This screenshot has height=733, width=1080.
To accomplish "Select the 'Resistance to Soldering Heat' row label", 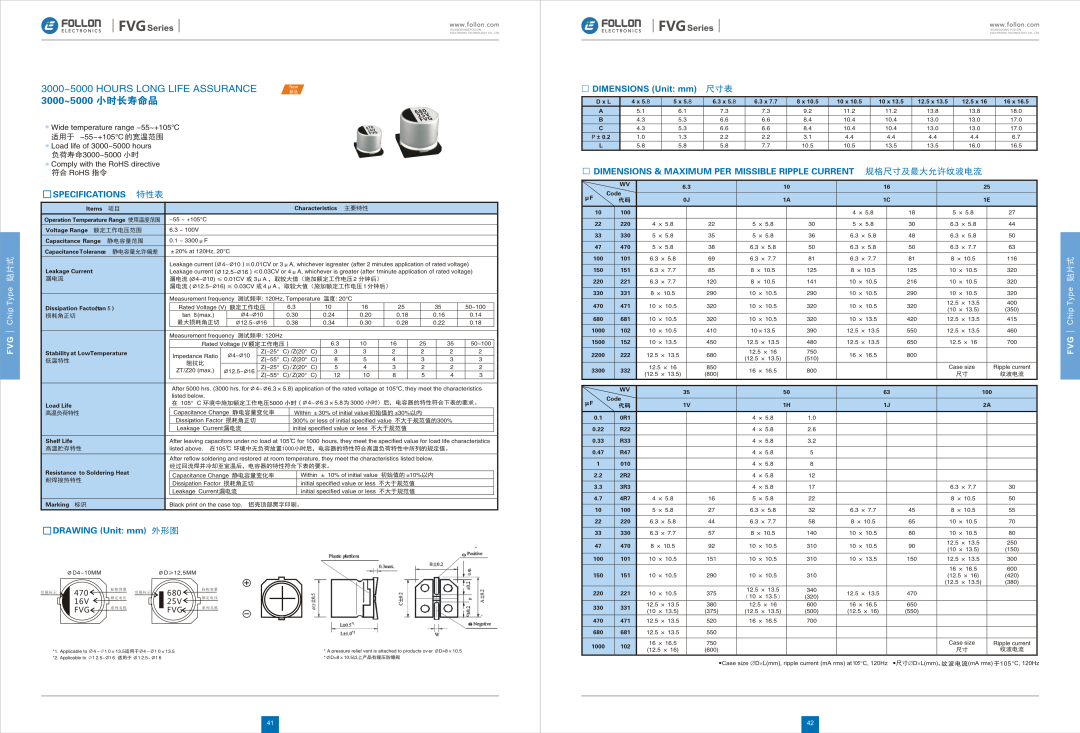I will click(x=103, y=476).
